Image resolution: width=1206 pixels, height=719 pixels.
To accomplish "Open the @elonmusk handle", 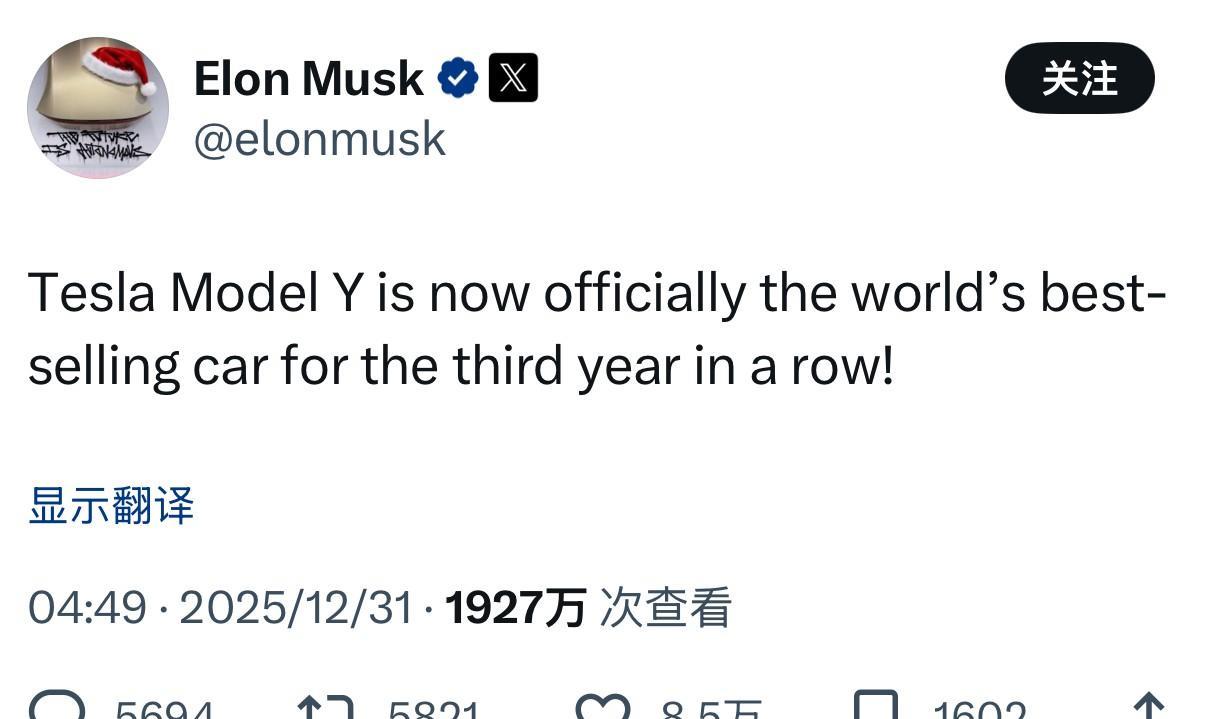I will point(319,138).
